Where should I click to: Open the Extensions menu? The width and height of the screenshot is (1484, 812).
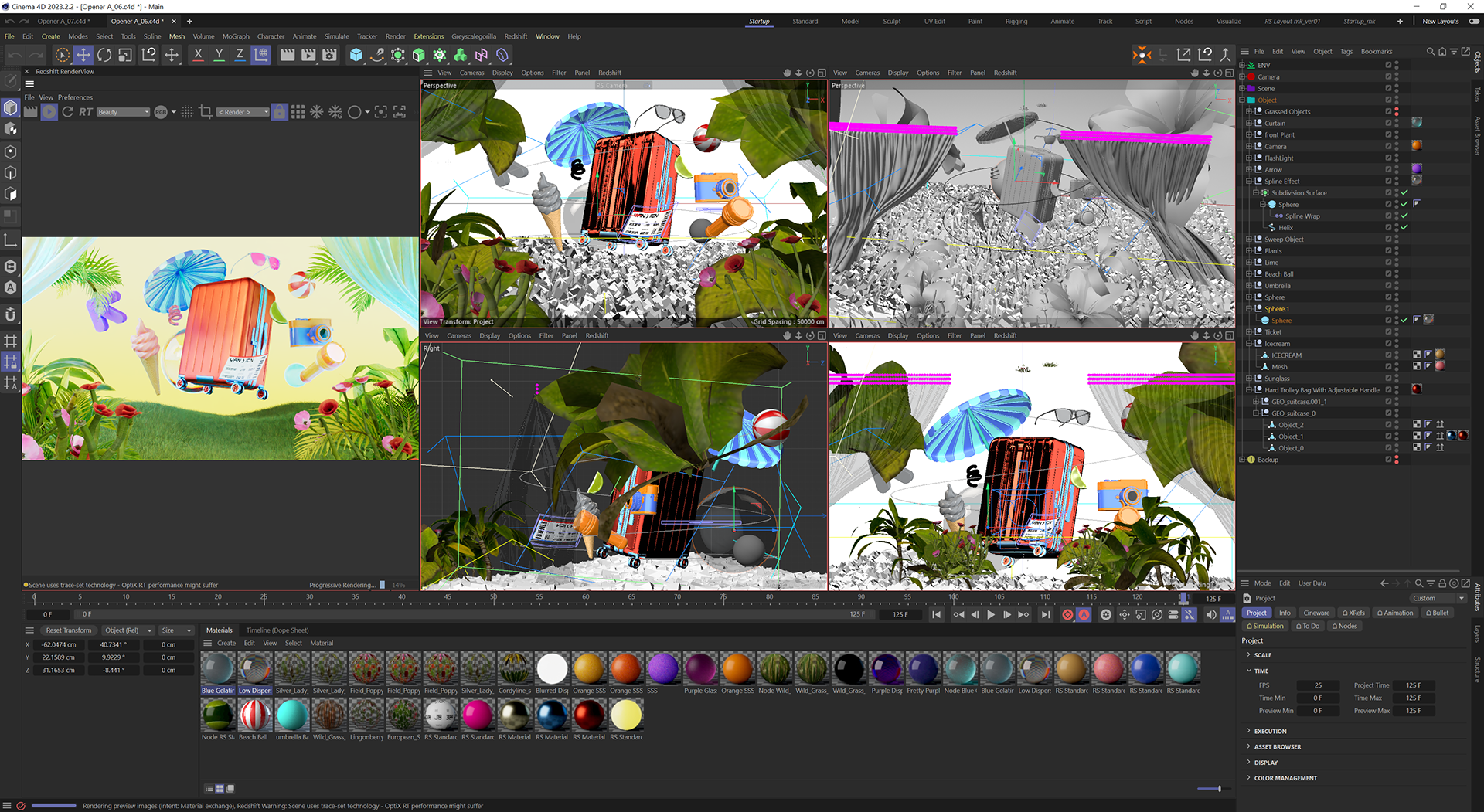click(428, 36)
